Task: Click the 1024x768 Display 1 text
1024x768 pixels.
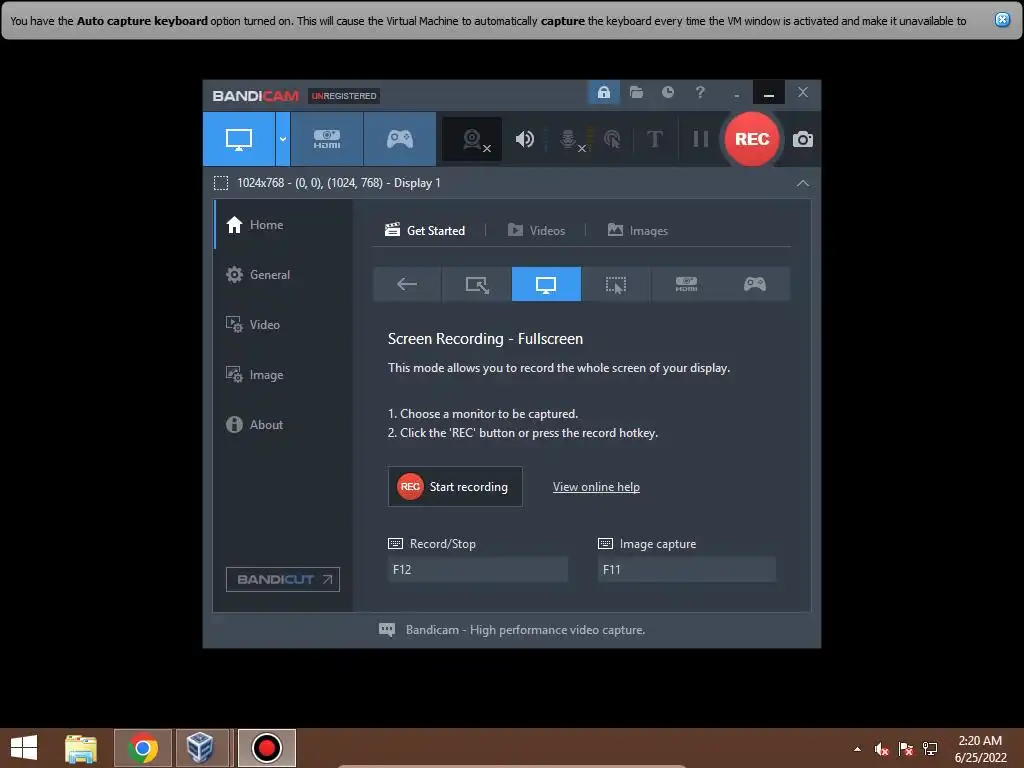Action: (339, 183)
